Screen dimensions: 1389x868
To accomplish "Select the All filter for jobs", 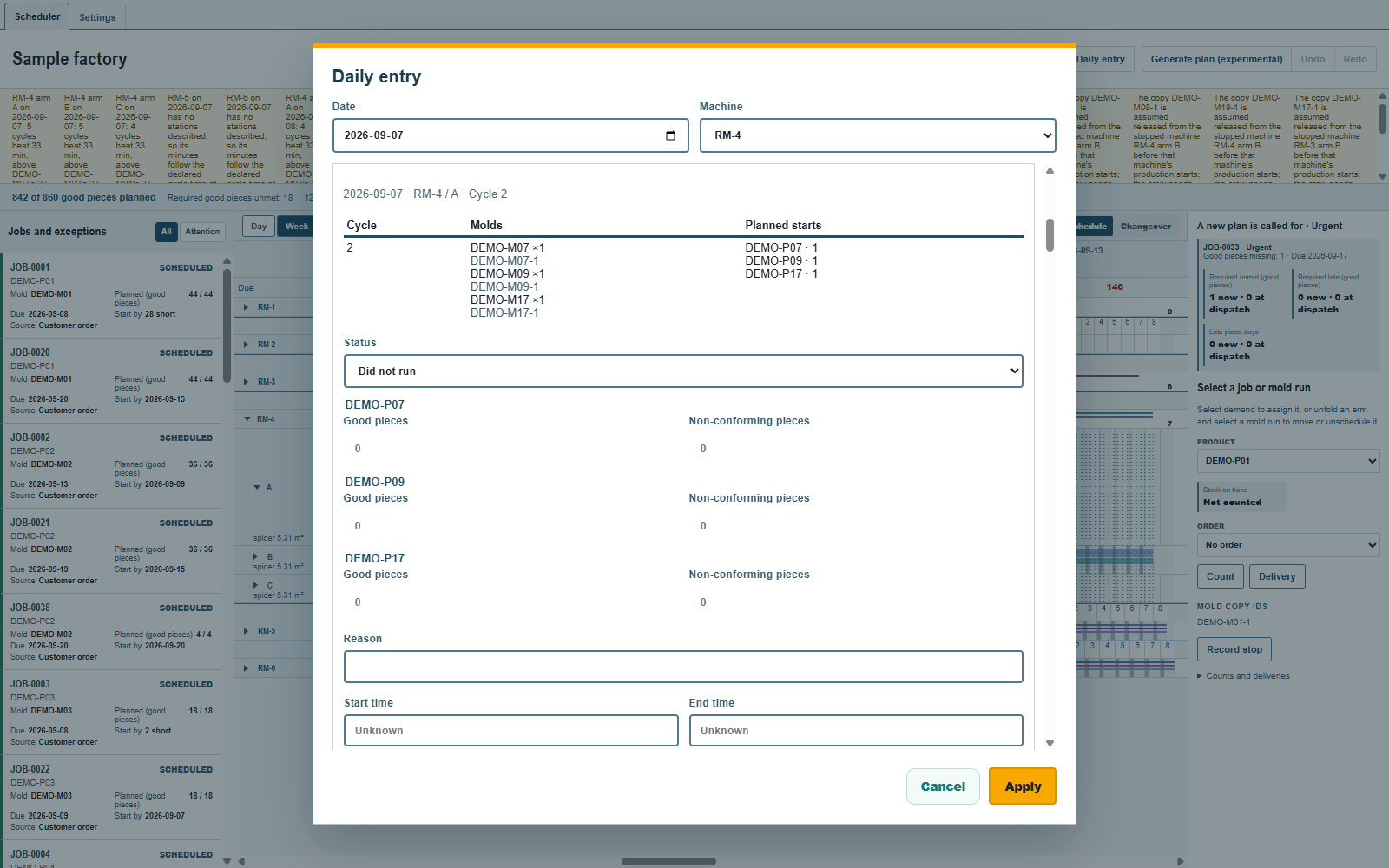I will tap(167, 232).
